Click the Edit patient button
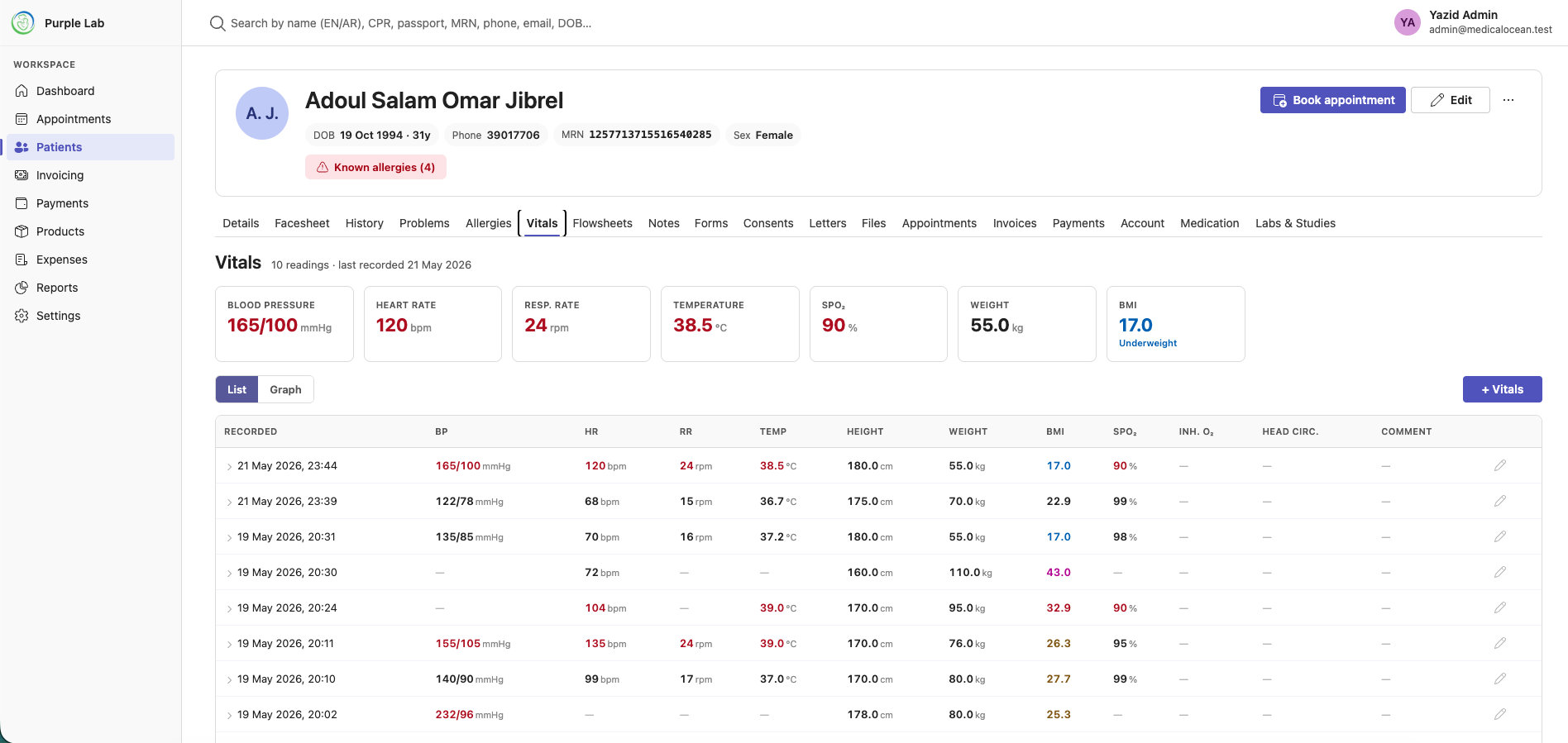The height and width of the screenshot is (743, 1568). pos(1451,100)
